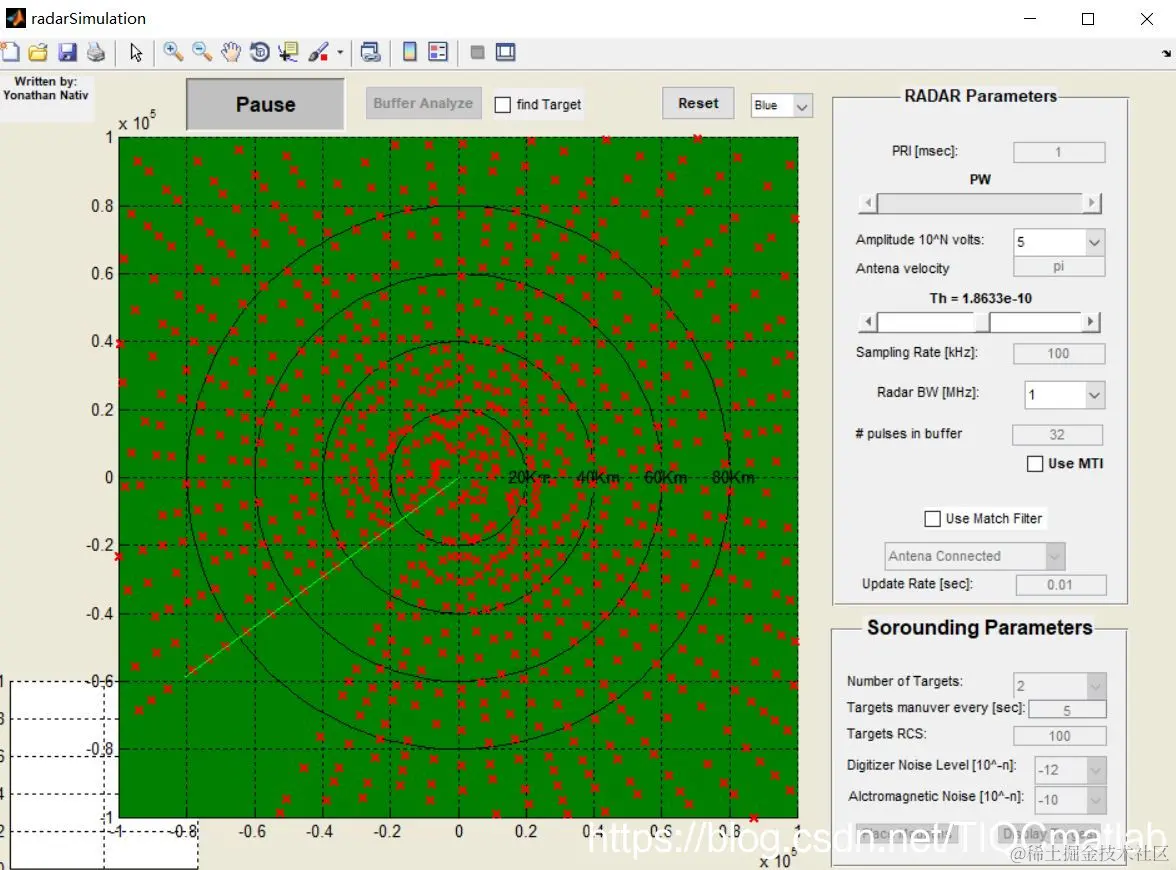Open a file with the folder icon
The image size is (1176, 870).
(x=38, y=52)
